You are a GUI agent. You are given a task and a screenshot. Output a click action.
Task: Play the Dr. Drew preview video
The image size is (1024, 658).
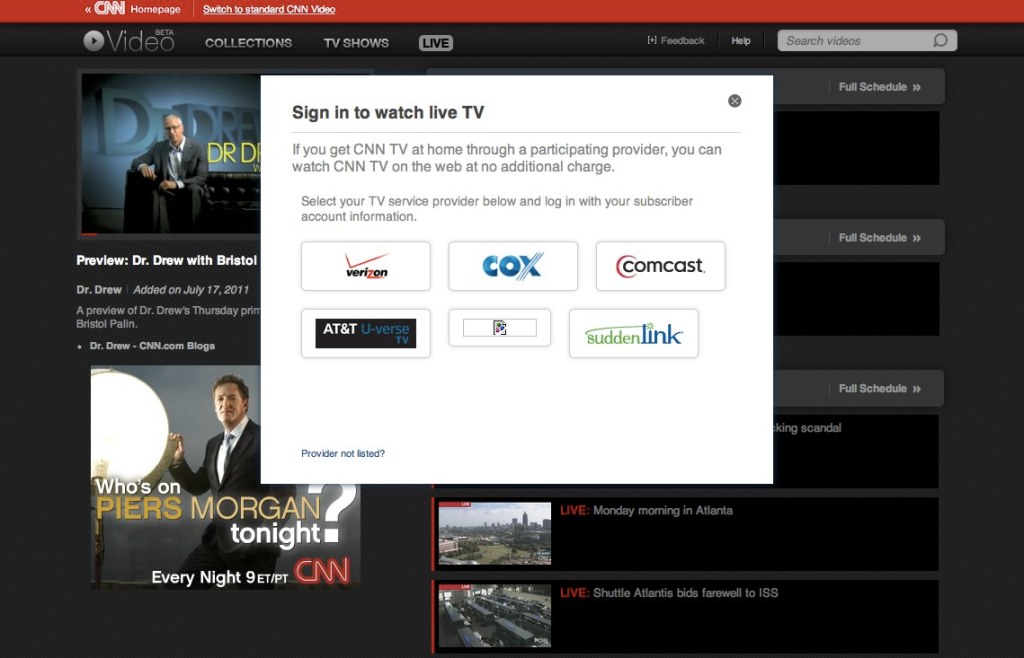point(171,153)
